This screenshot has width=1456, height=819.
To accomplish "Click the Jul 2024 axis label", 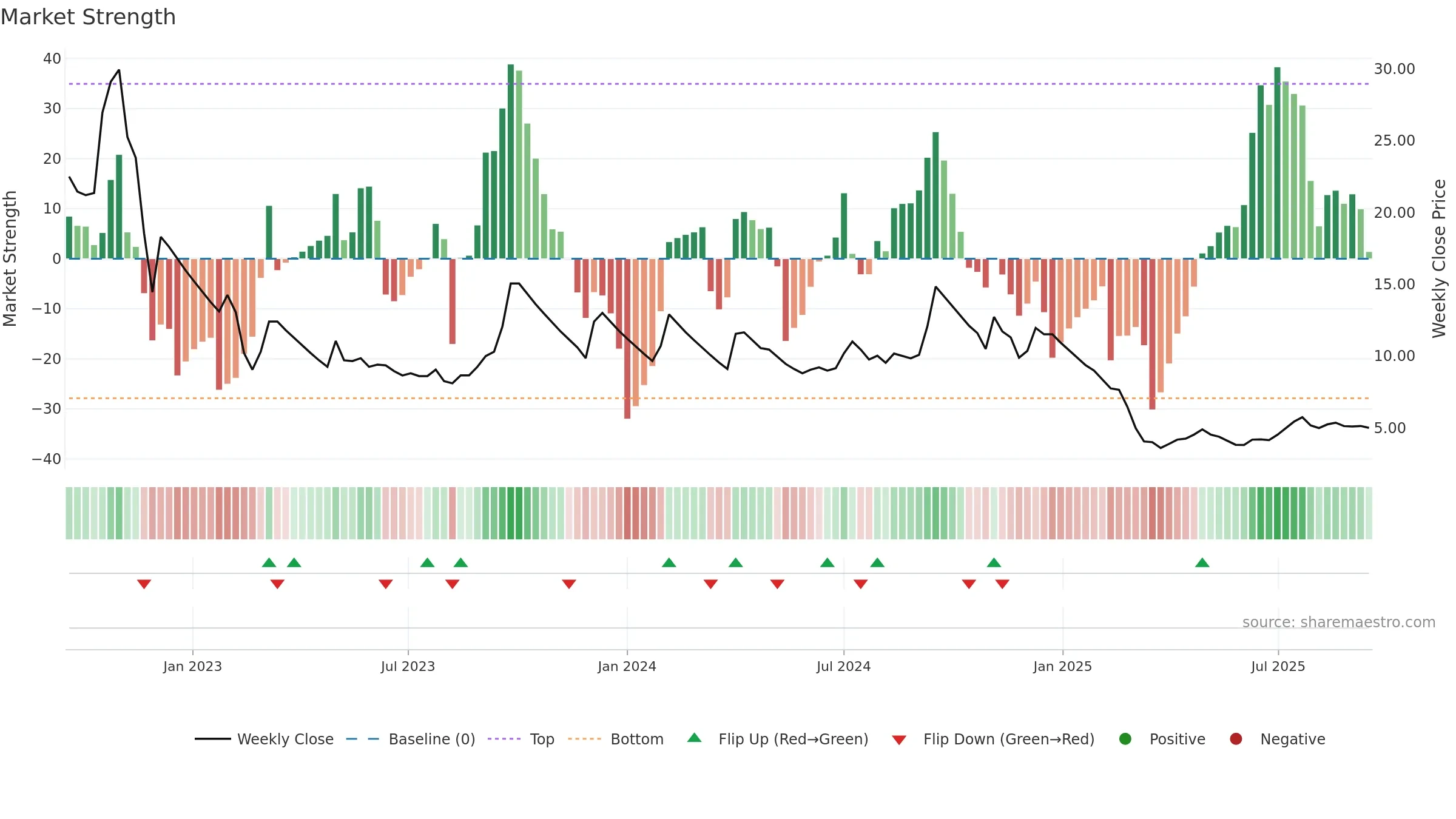I will point(843,666).
